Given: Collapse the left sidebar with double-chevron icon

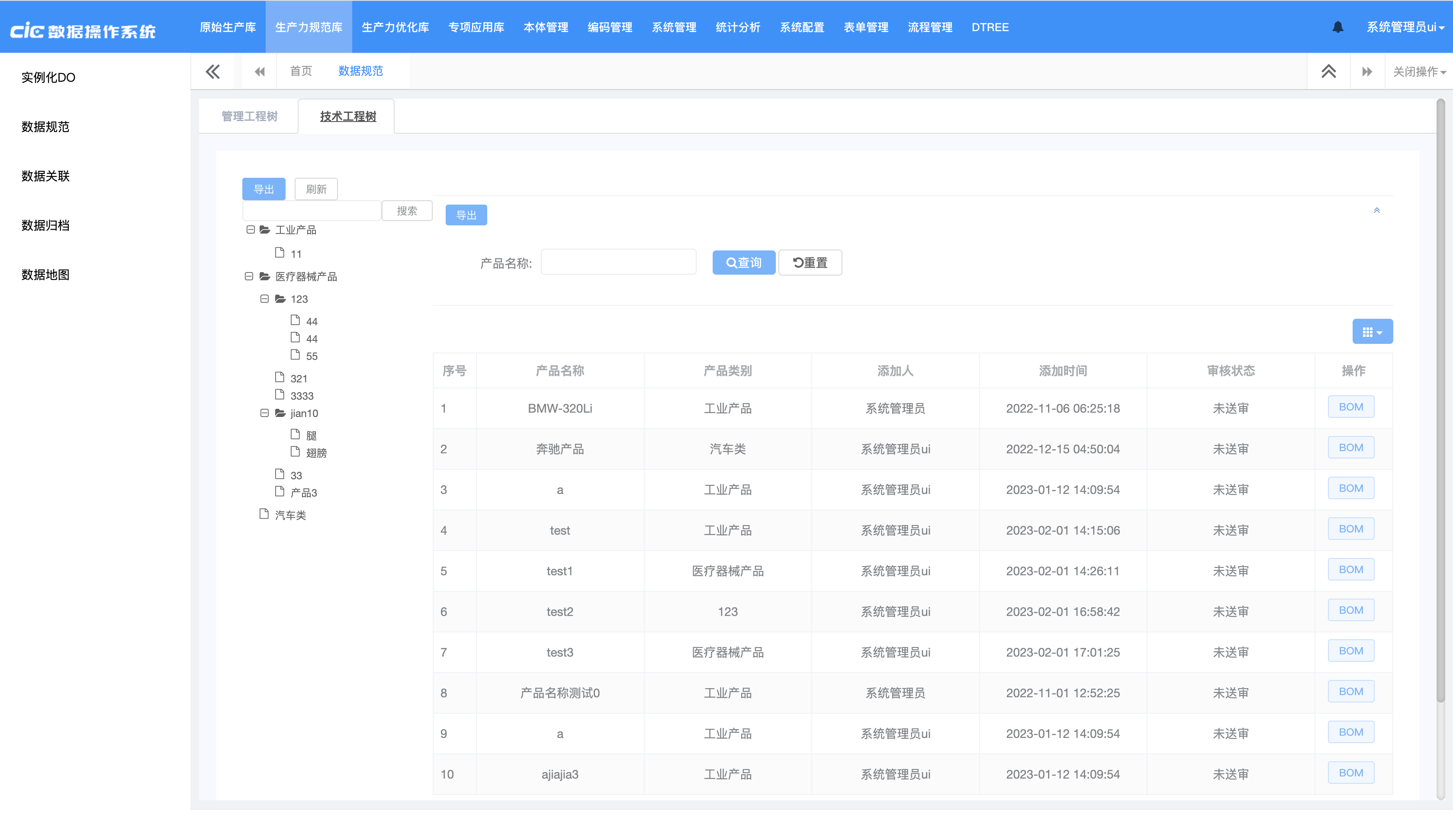Looking at the screenshot, I should coord(213,71).
